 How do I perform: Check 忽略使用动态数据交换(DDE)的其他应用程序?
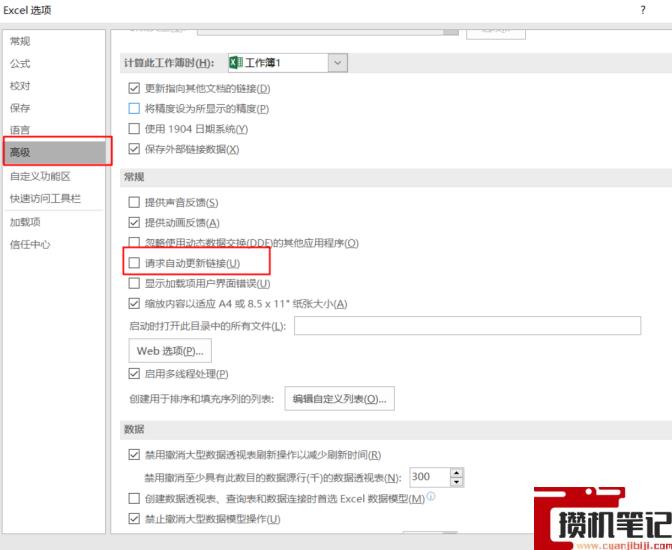pos(134,243)
